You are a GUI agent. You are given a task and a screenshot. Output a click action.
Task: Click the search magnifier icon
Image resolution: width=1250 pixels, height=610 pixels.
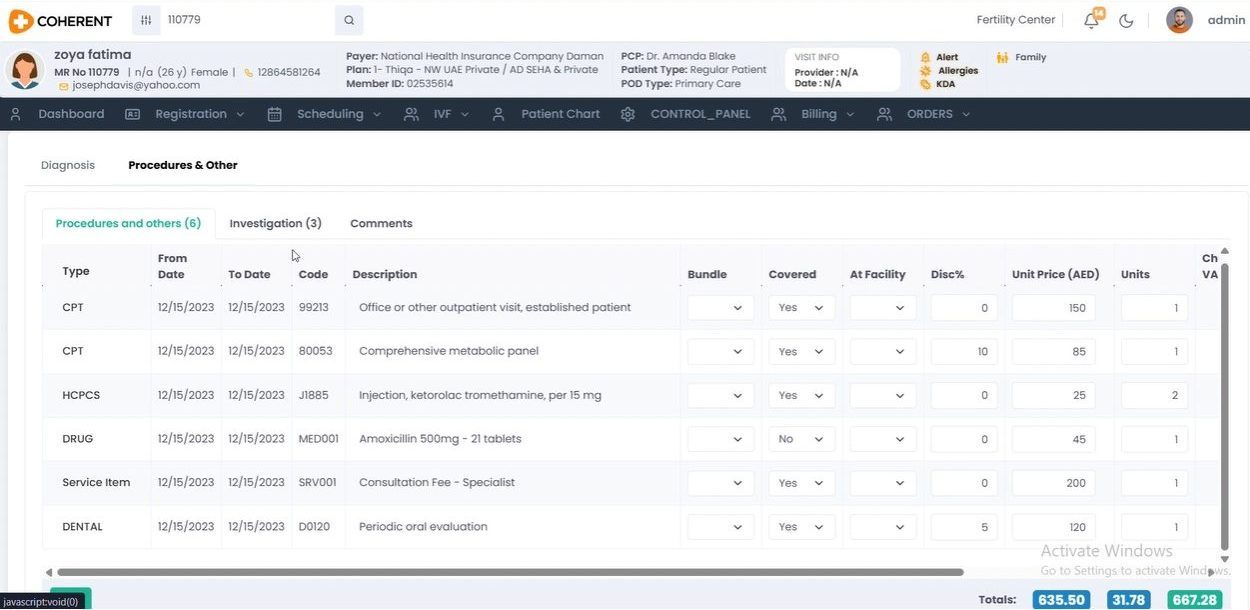(349, 20)
